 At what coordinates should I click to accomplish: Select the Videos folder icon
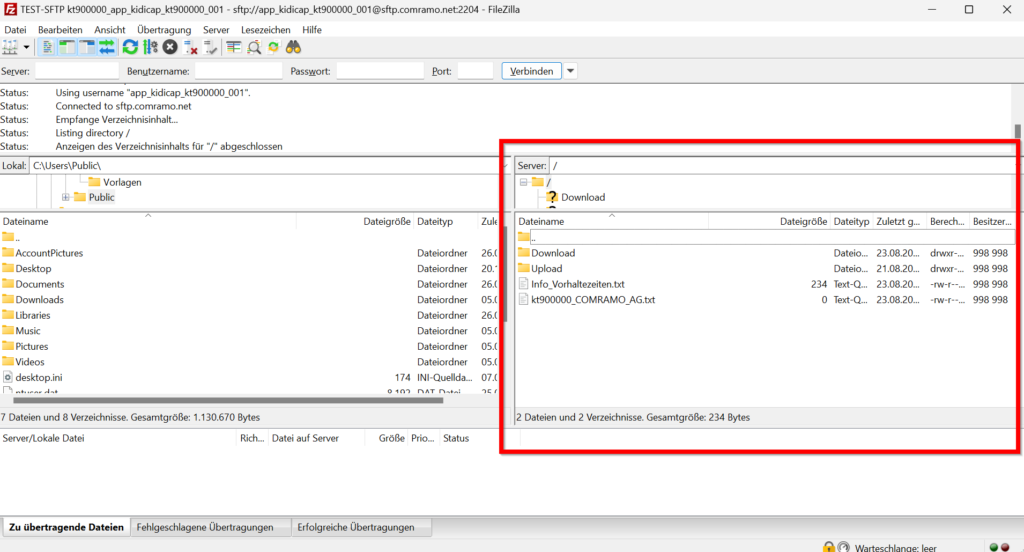point(8,361)
